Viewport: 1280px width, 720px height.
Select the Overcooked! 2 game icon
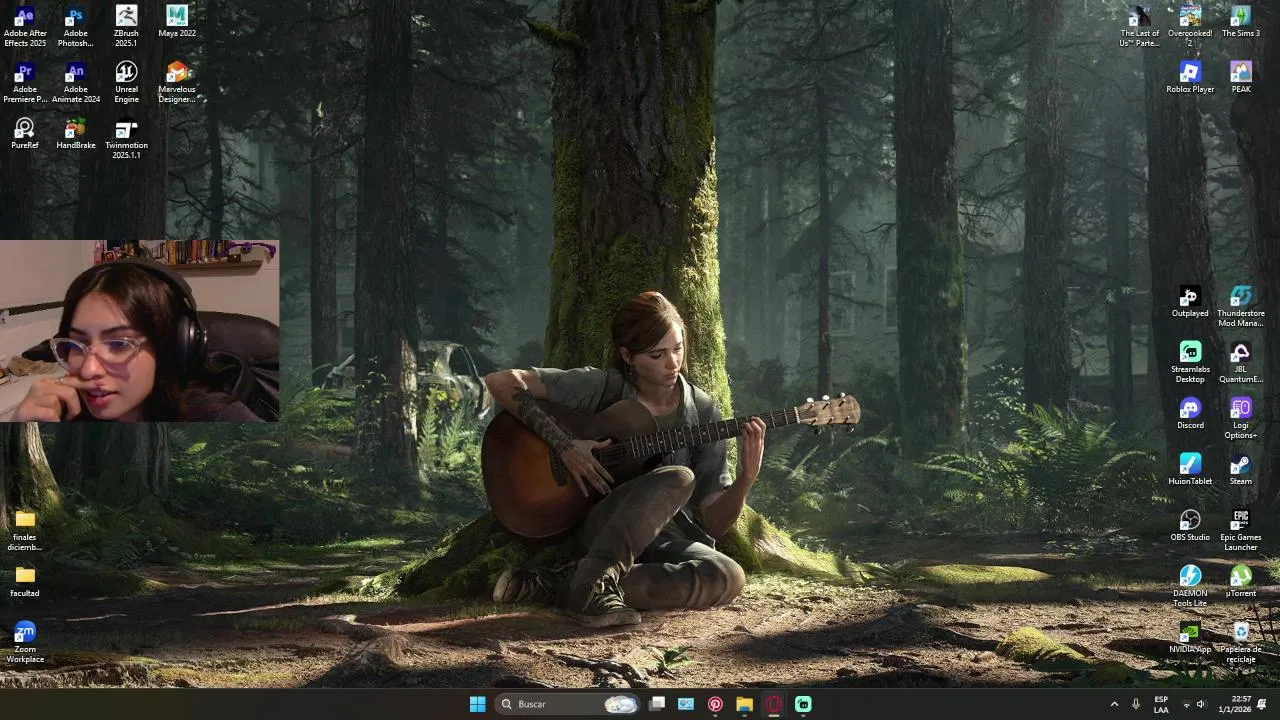[x=1190, y=26]
